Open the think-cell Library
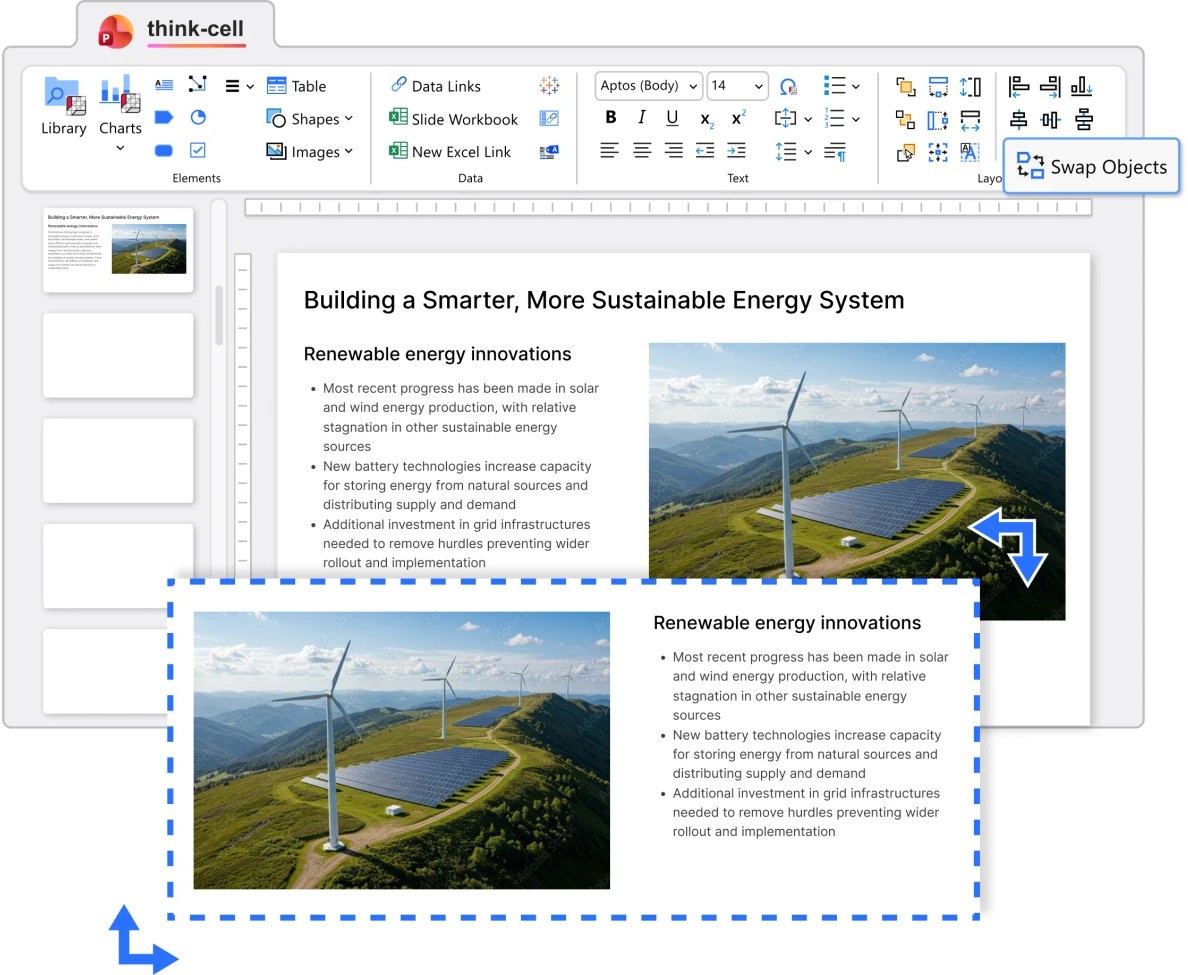Screen dimensions: 1188x975 click(x=64, y=105)
